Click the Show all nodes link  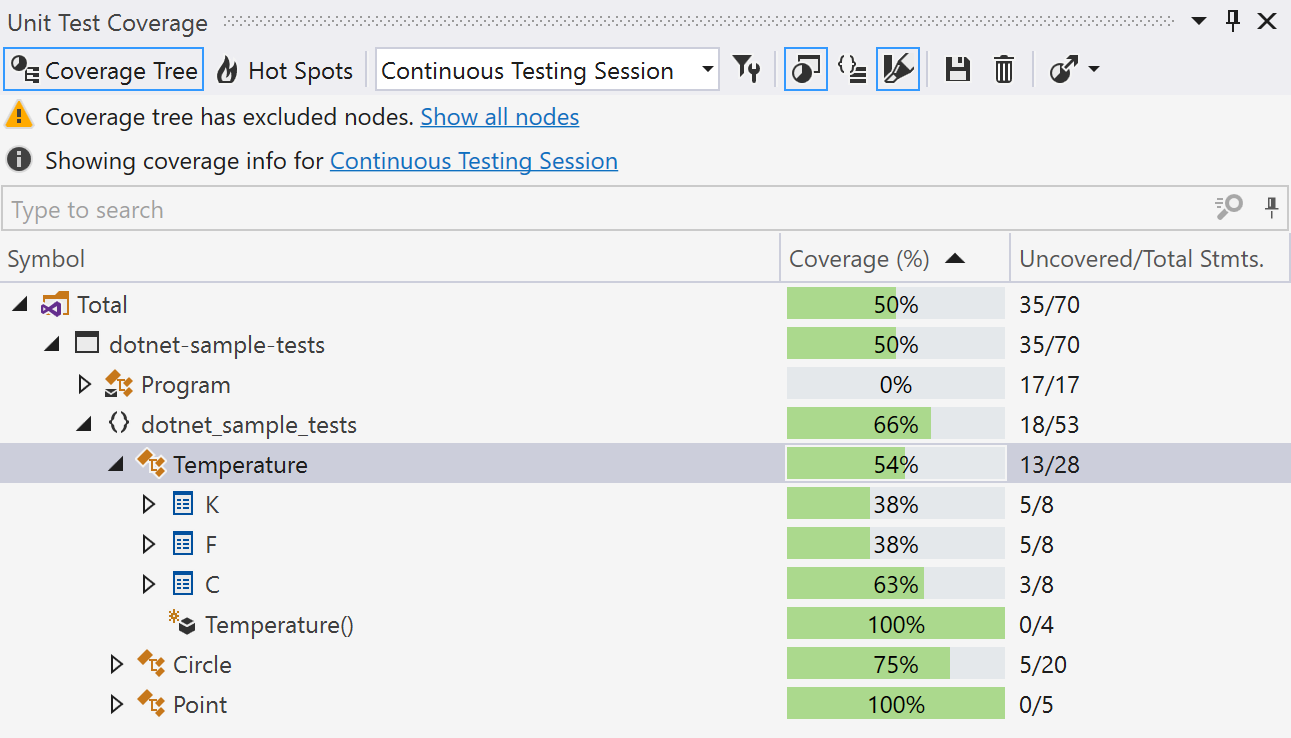click(x=499, y=117)
